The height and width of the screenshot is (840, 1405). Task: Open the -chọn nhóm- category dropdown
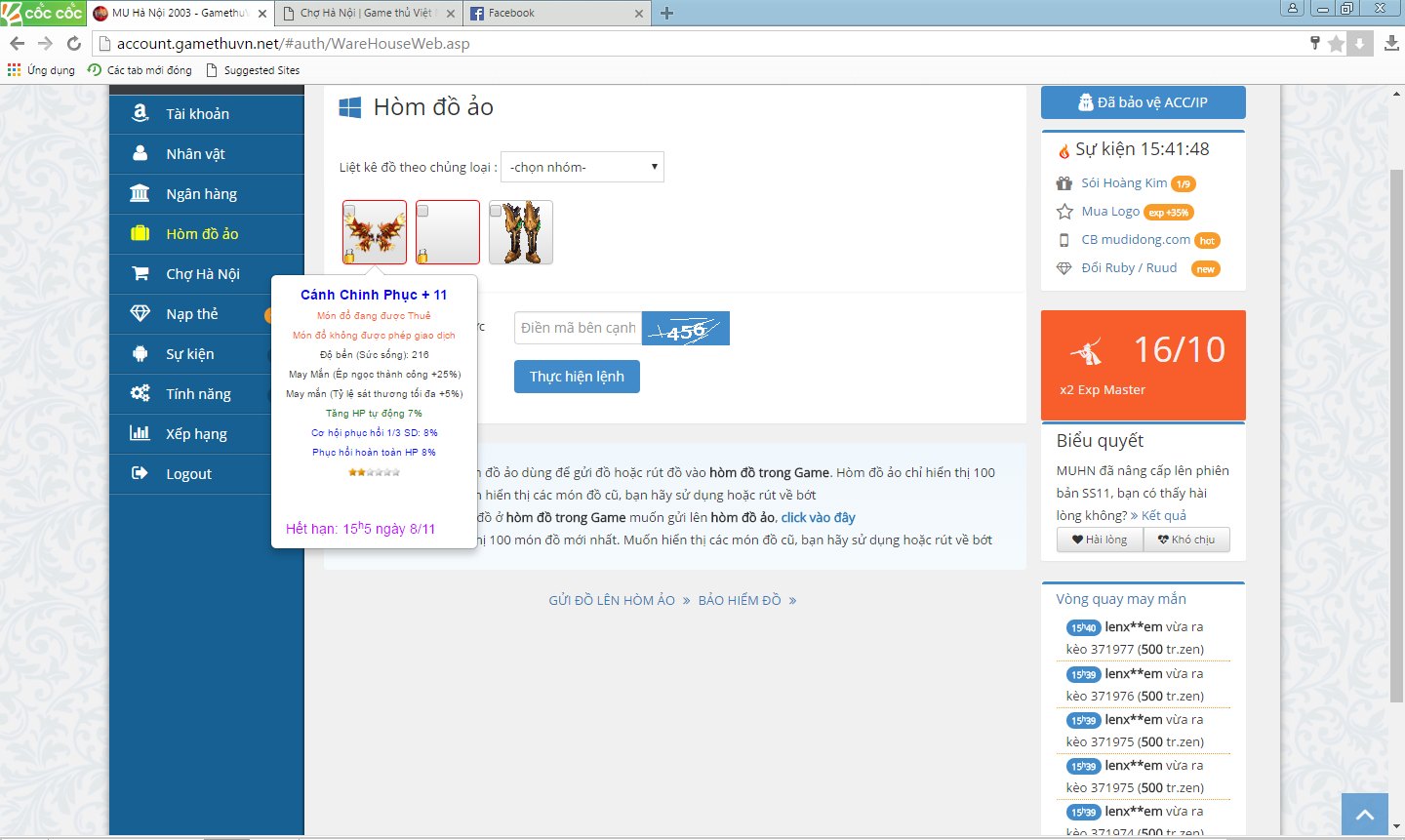tap(582, 167)
